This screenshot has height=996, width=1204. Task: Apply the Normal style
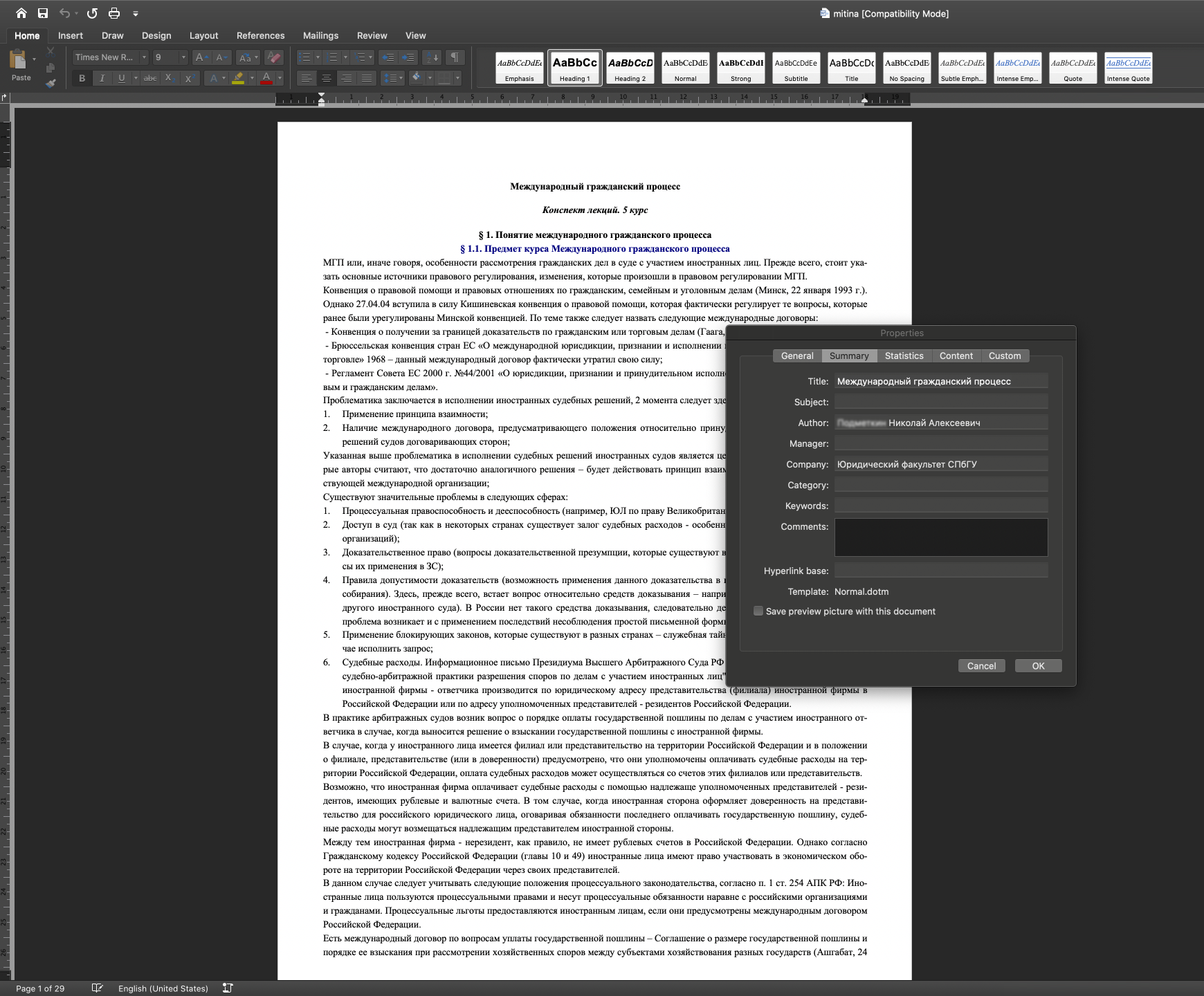click(686, 68)
